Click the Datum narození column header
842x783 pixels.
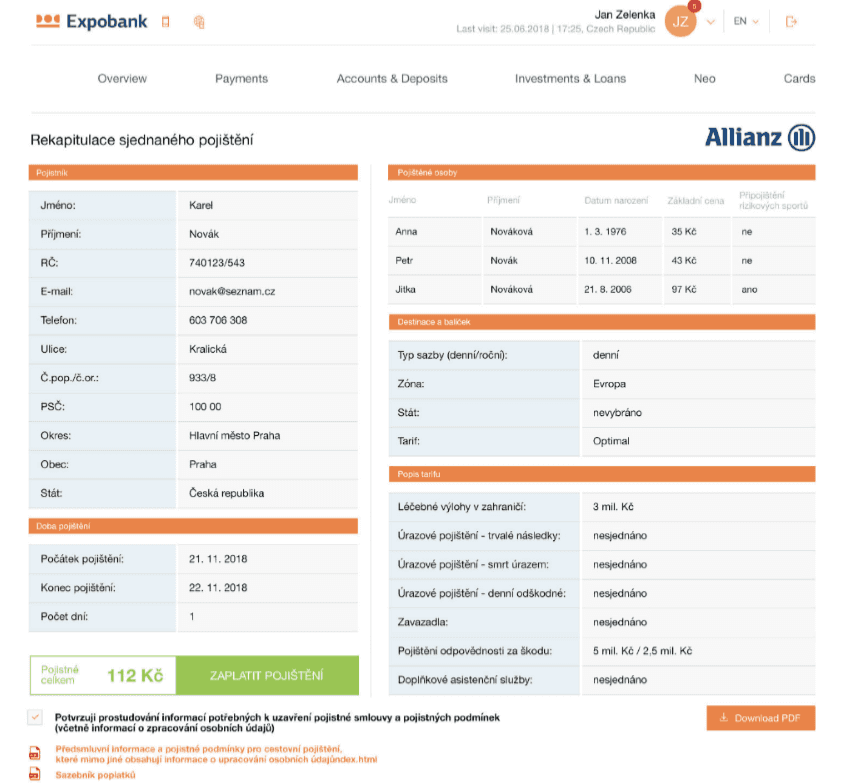[x=616, y=200]
